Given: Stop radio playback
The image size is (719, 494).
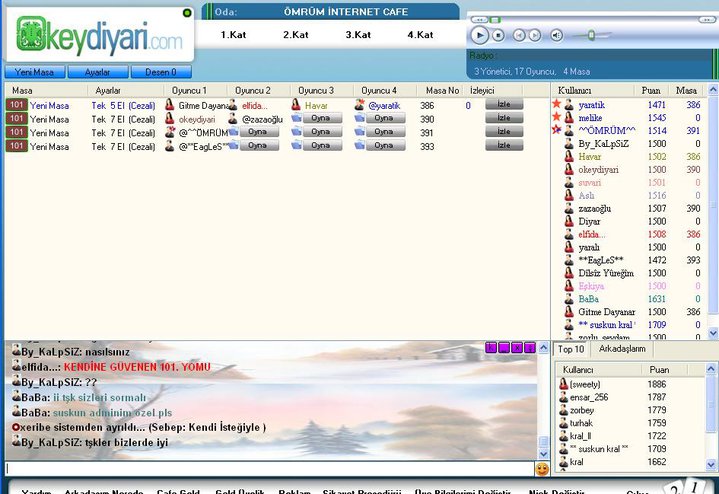Looking at the screenshot, I should 498,35.
